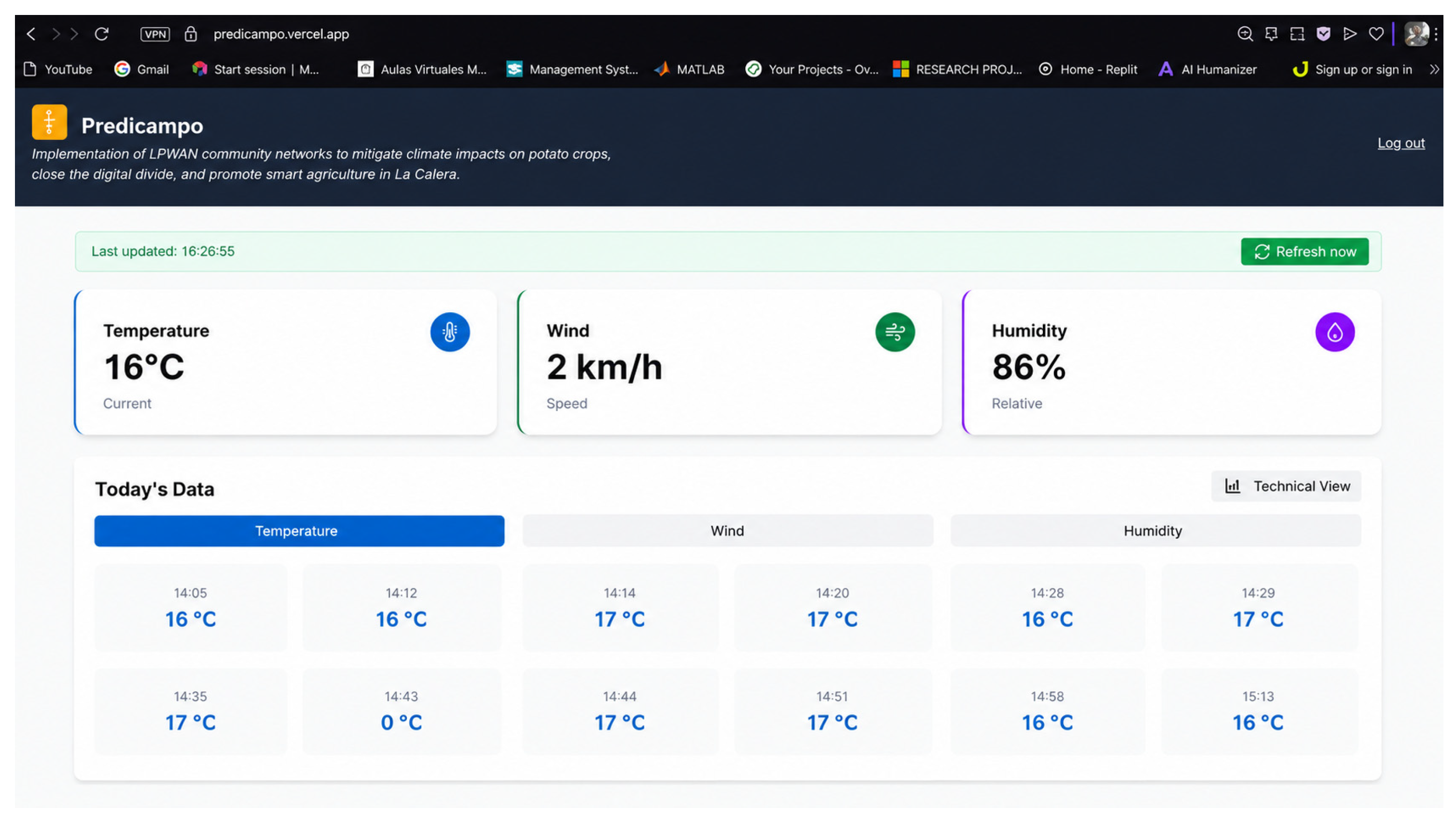Select the Wind tab
Image resolution: width=1456 pixels, height=822 pixels.
[727, 531]
